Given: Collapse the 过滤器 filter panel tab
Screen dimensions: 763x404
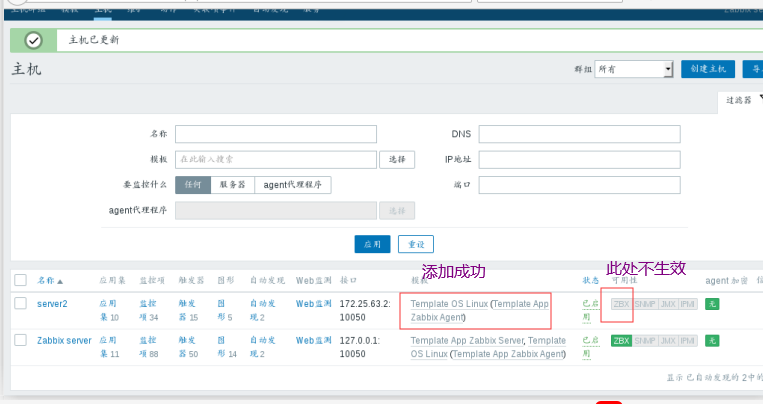Looking at the screenshot, I should [x=742, y=100].
